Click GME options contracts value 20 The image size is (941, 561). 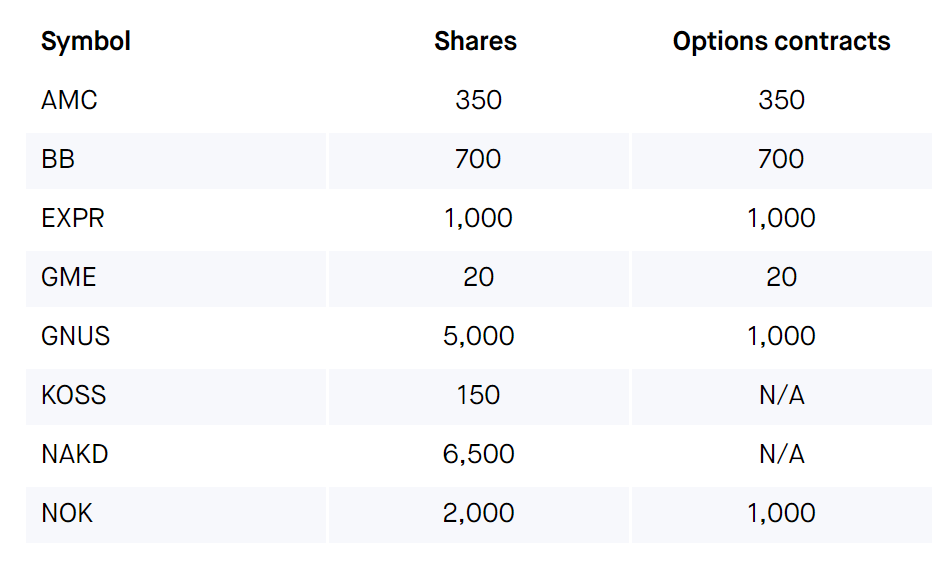(781, 277)
